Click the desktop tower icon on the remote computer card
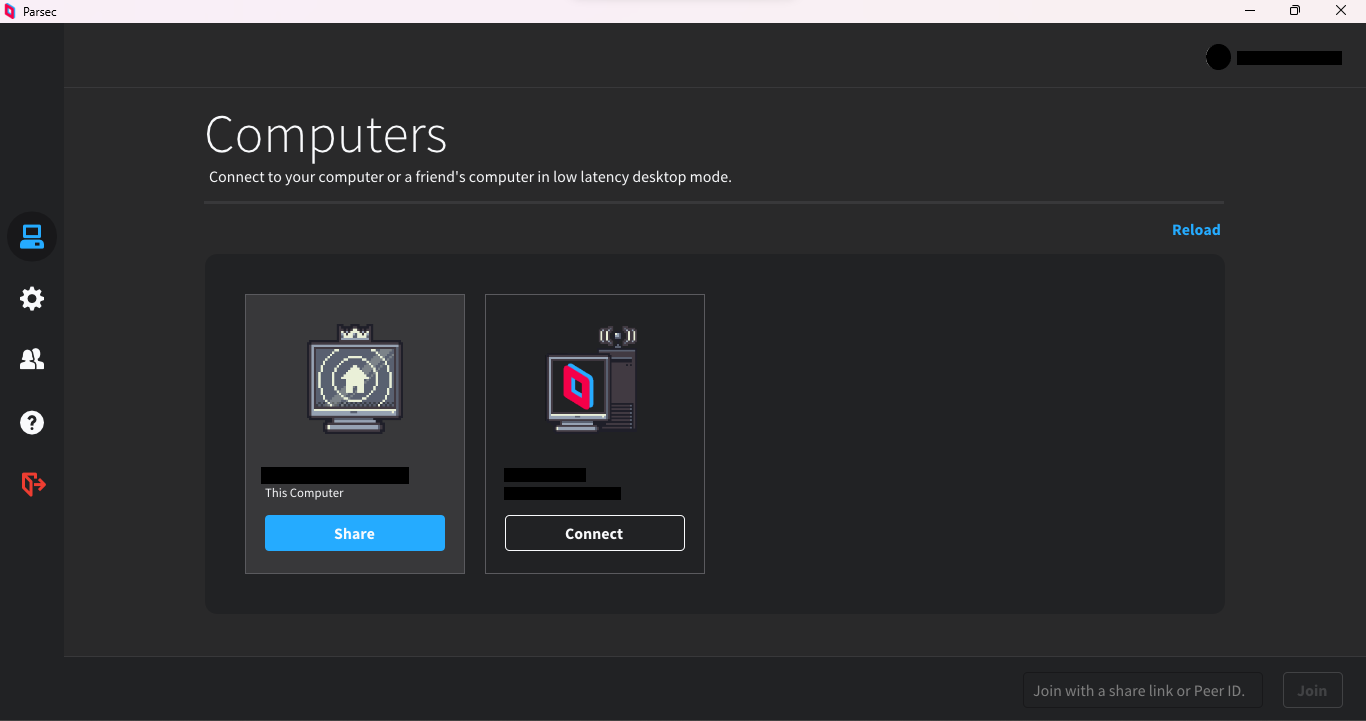This screenshot has width=1366, height=721. pyautogui.click(x=594, y=378)
